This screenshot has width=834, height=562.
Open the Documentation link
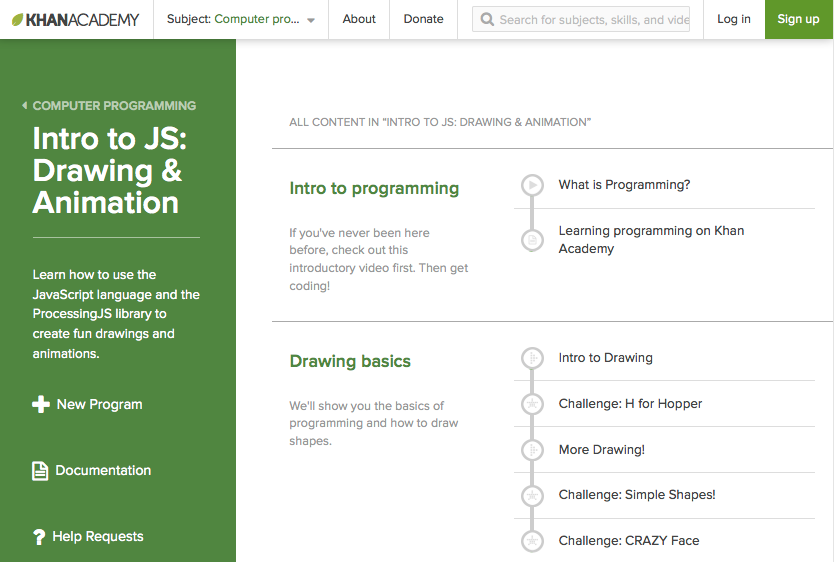pos(103,471)
